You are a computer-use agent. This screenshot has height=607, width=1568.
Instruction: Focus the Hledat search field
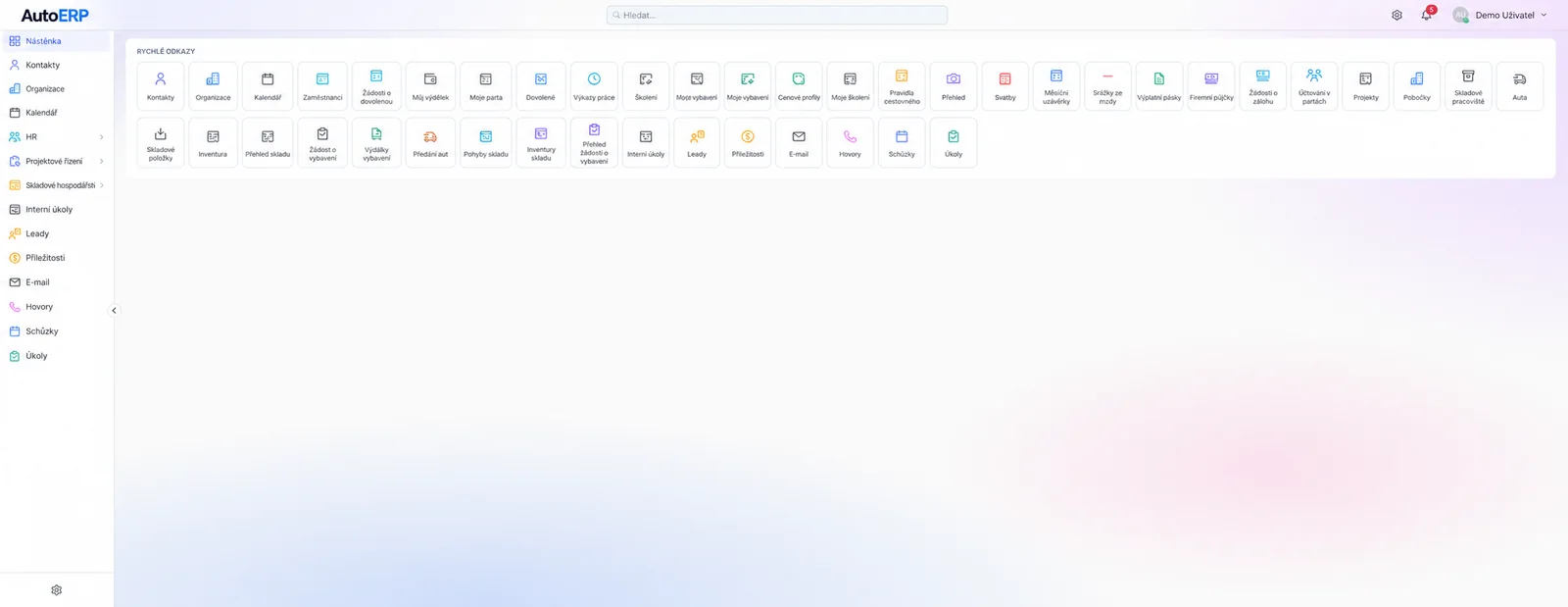[777, 15]
